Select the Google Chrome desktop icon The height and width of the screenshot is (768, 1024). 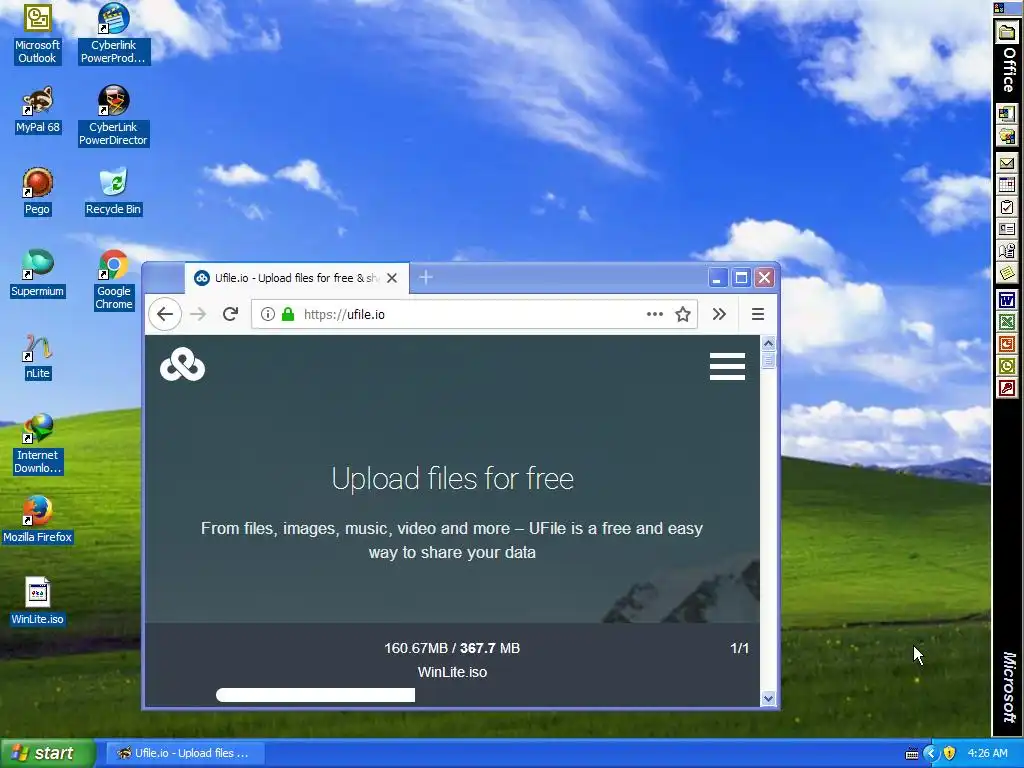114,280
